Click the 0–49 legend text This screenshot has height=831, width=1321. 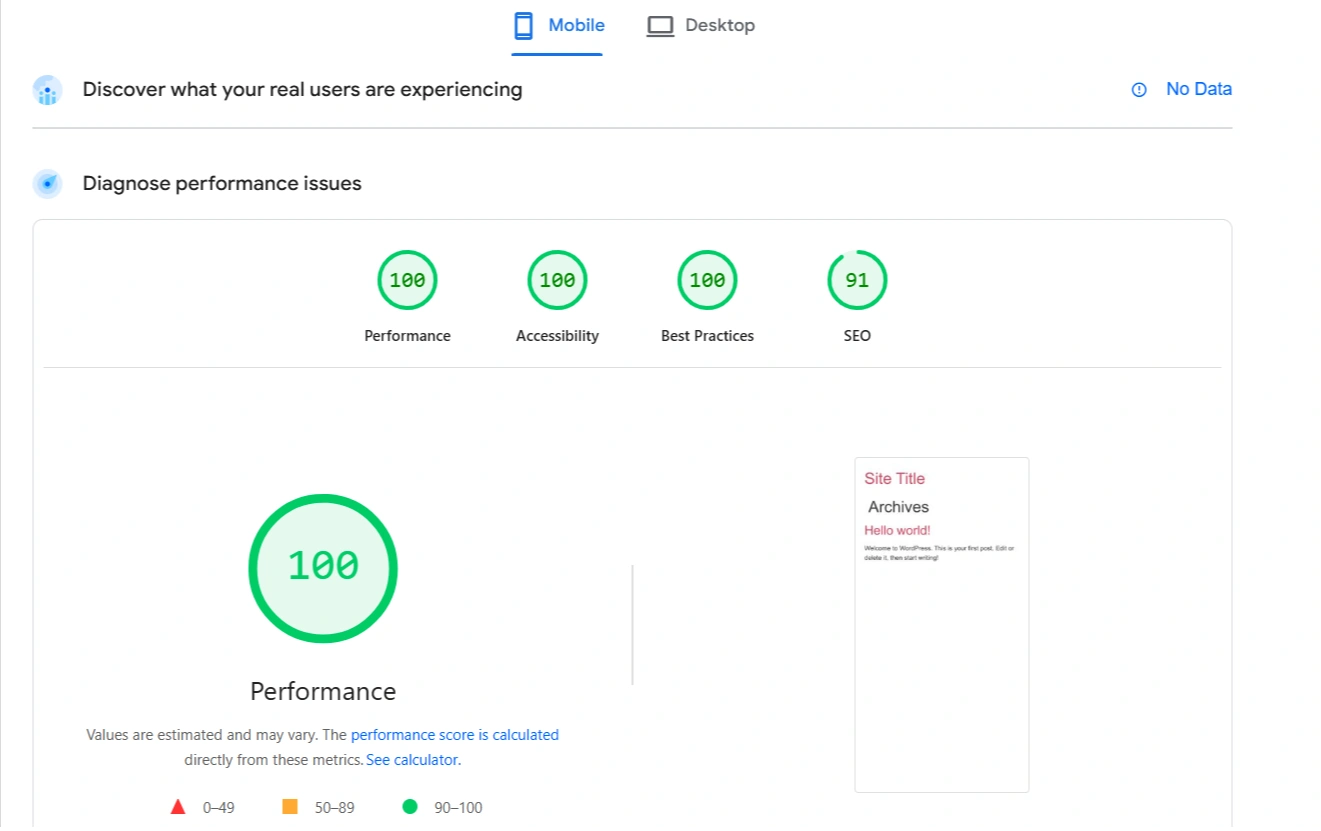219,807
